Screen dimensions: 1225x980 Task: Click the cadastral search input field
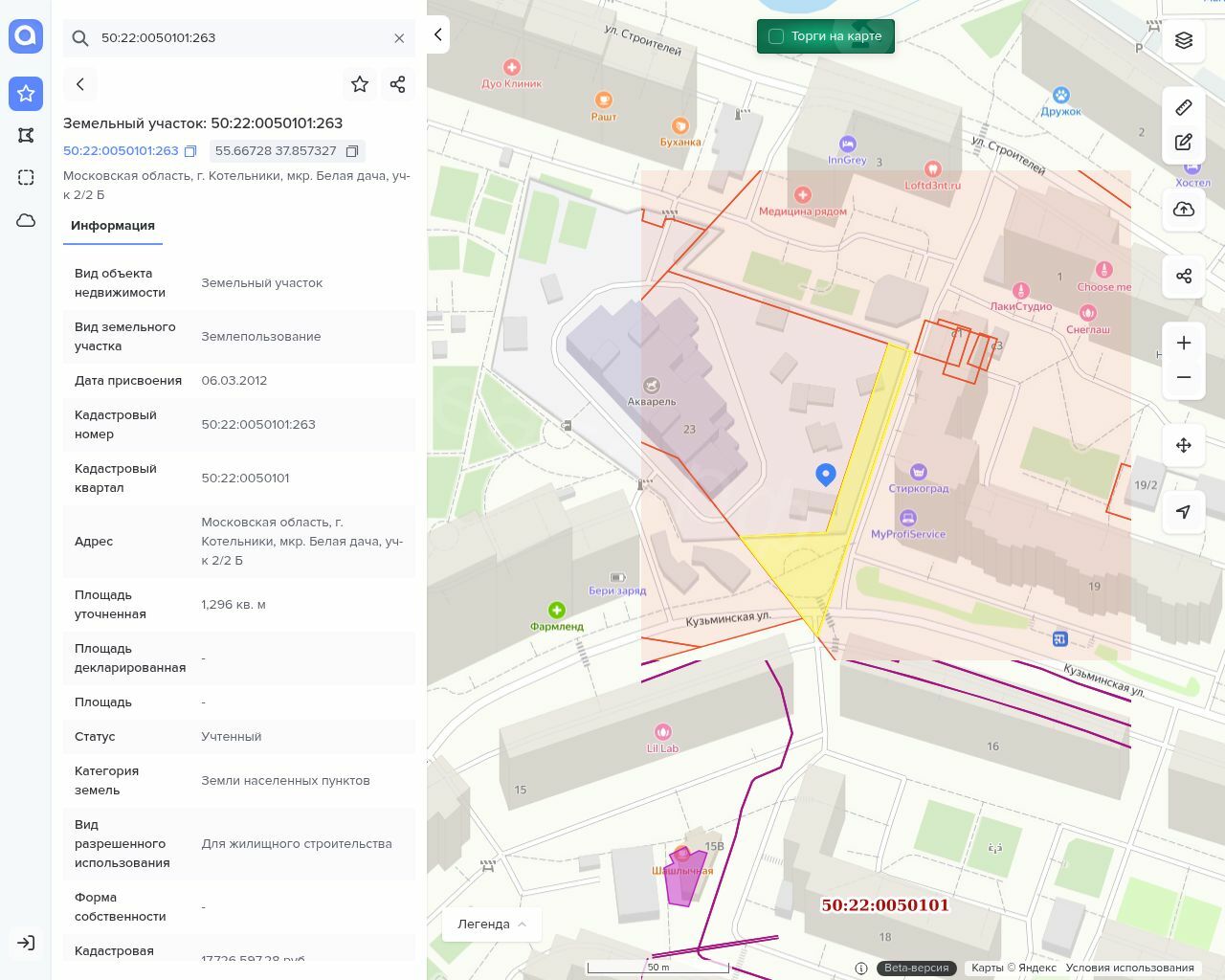[239, 38]
